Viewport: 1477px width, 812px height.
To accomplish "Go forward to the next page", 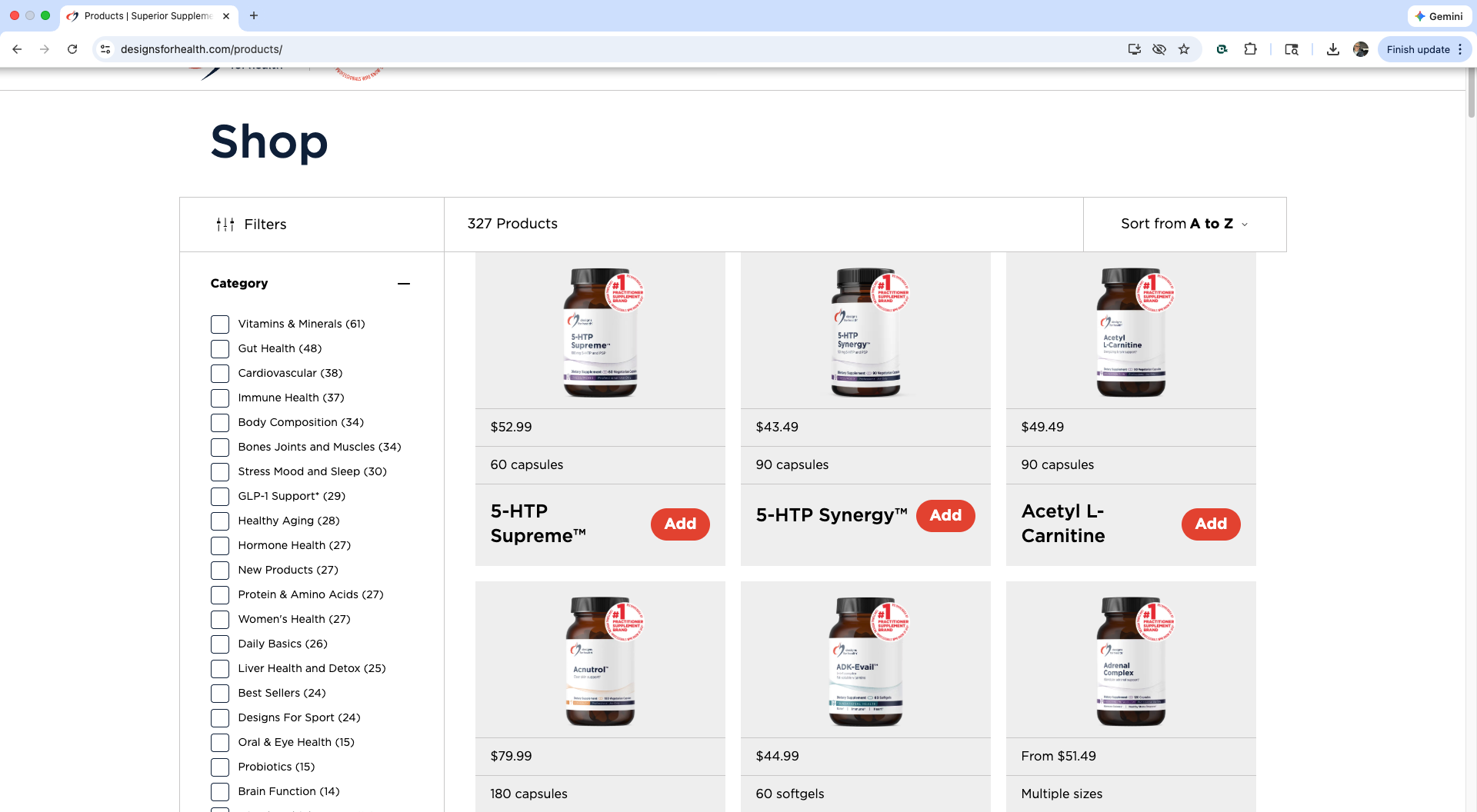I will click(x=45, y=49).
